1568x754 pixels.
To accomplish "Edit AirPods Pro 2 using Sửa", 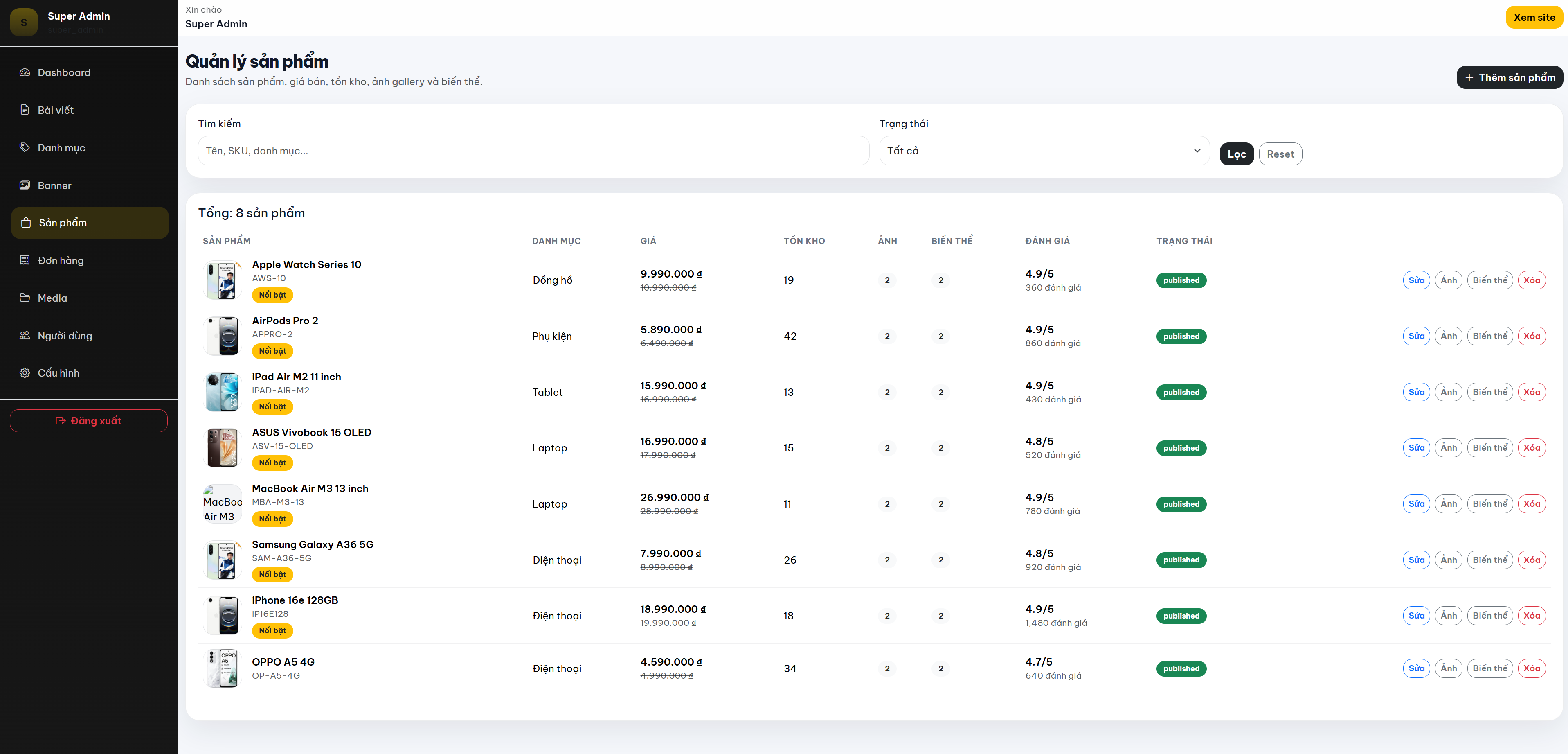I will click(x=1416, y=336).
